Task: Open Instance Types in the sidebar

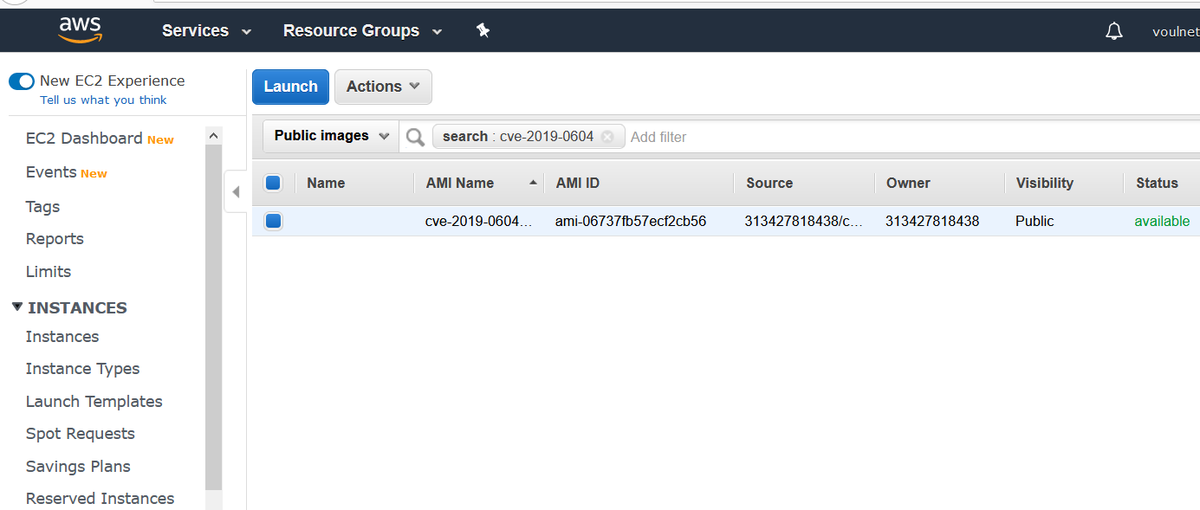Action: point(83,369)
